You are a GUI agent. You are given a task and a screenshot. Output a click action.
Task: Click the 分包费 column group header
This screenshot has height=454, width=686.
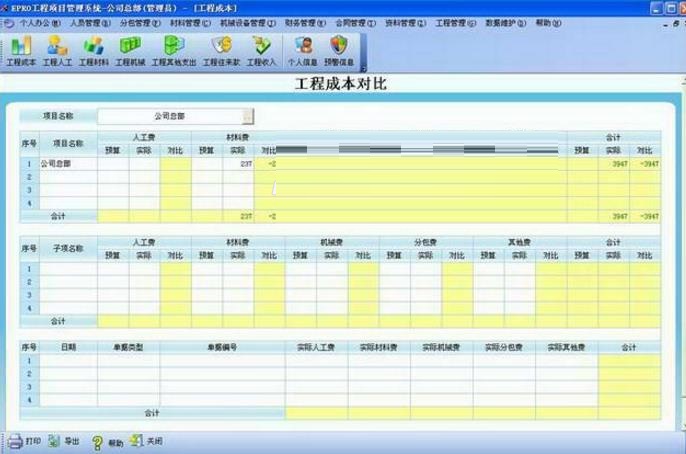pos(426,242)
